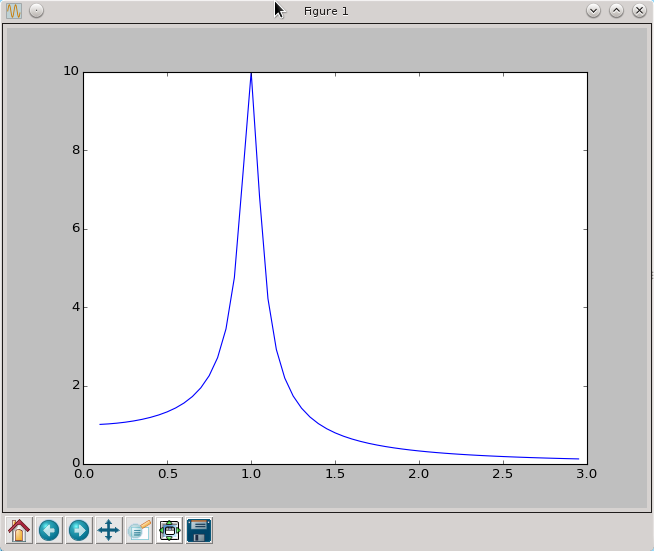Click the y-axis tick label 10
The image size is (654, 551).
point(70,72)
